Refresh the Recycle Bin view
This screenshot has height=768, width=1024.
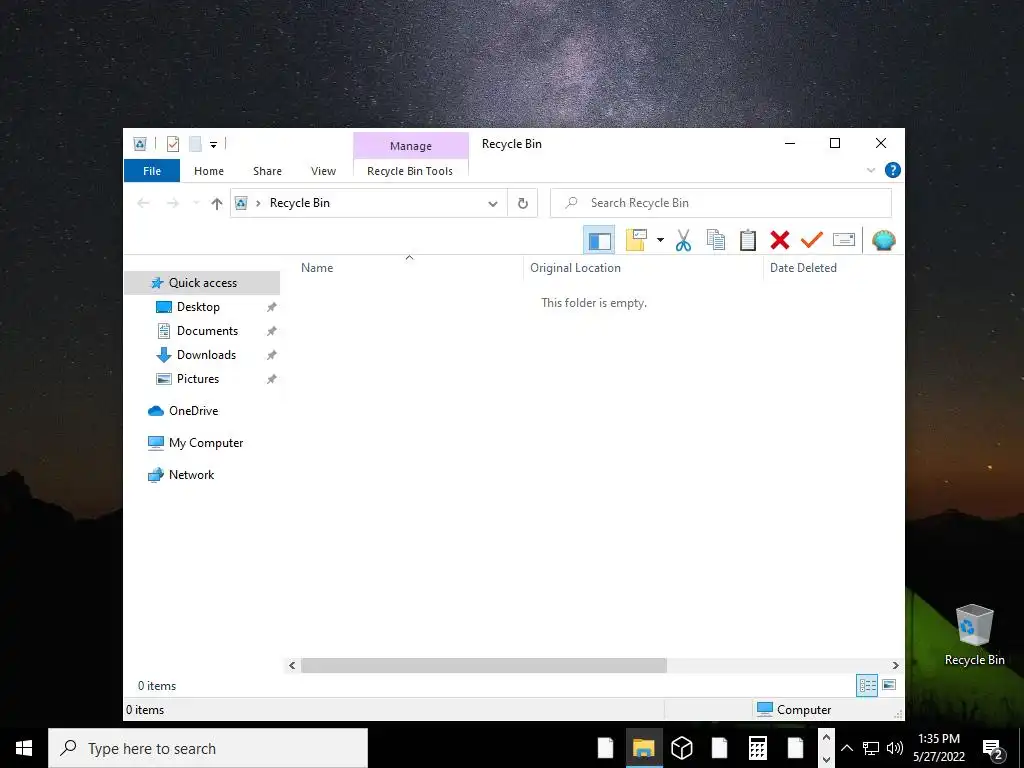click(x=522, y=203)
